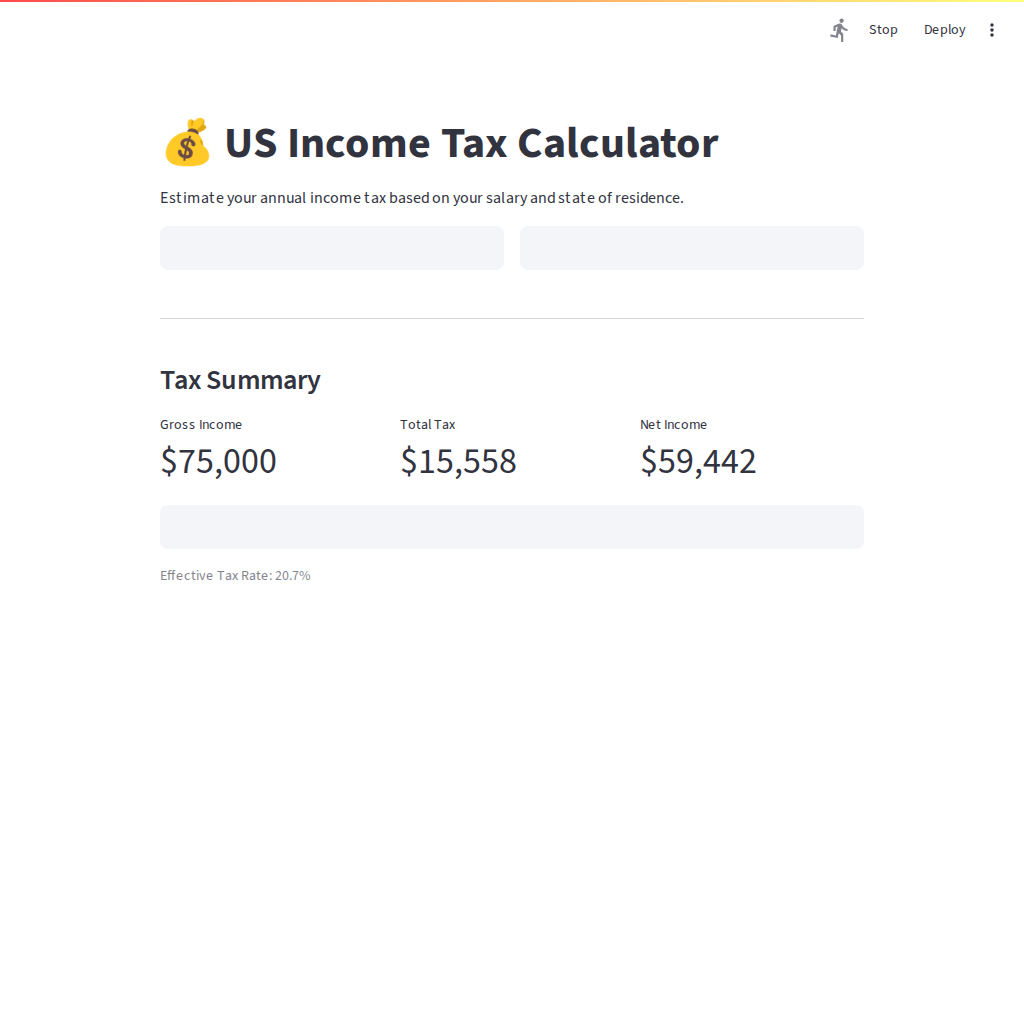
Task: Open the three-dot main menu
Action: click(992, 30)
